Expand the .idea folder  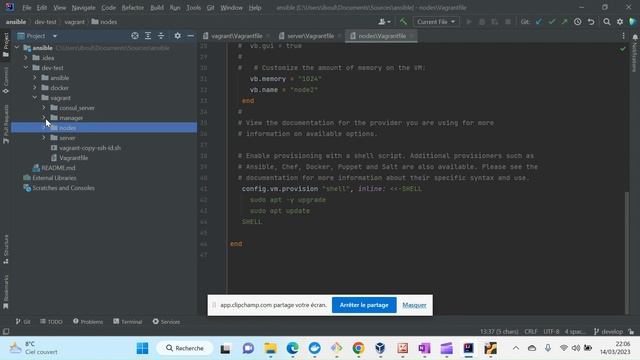pos(26,58)
